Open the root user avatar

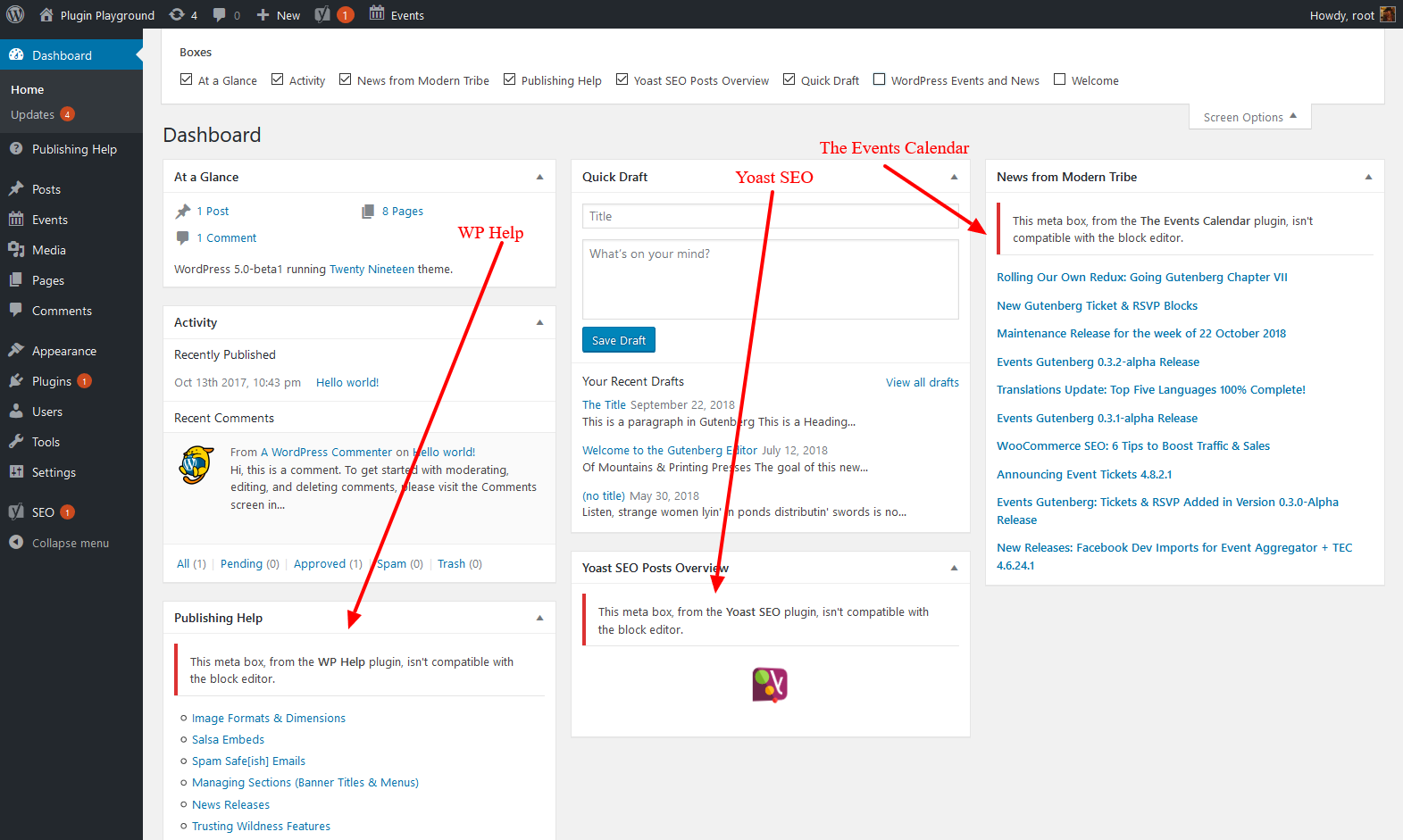point(1387,14)
